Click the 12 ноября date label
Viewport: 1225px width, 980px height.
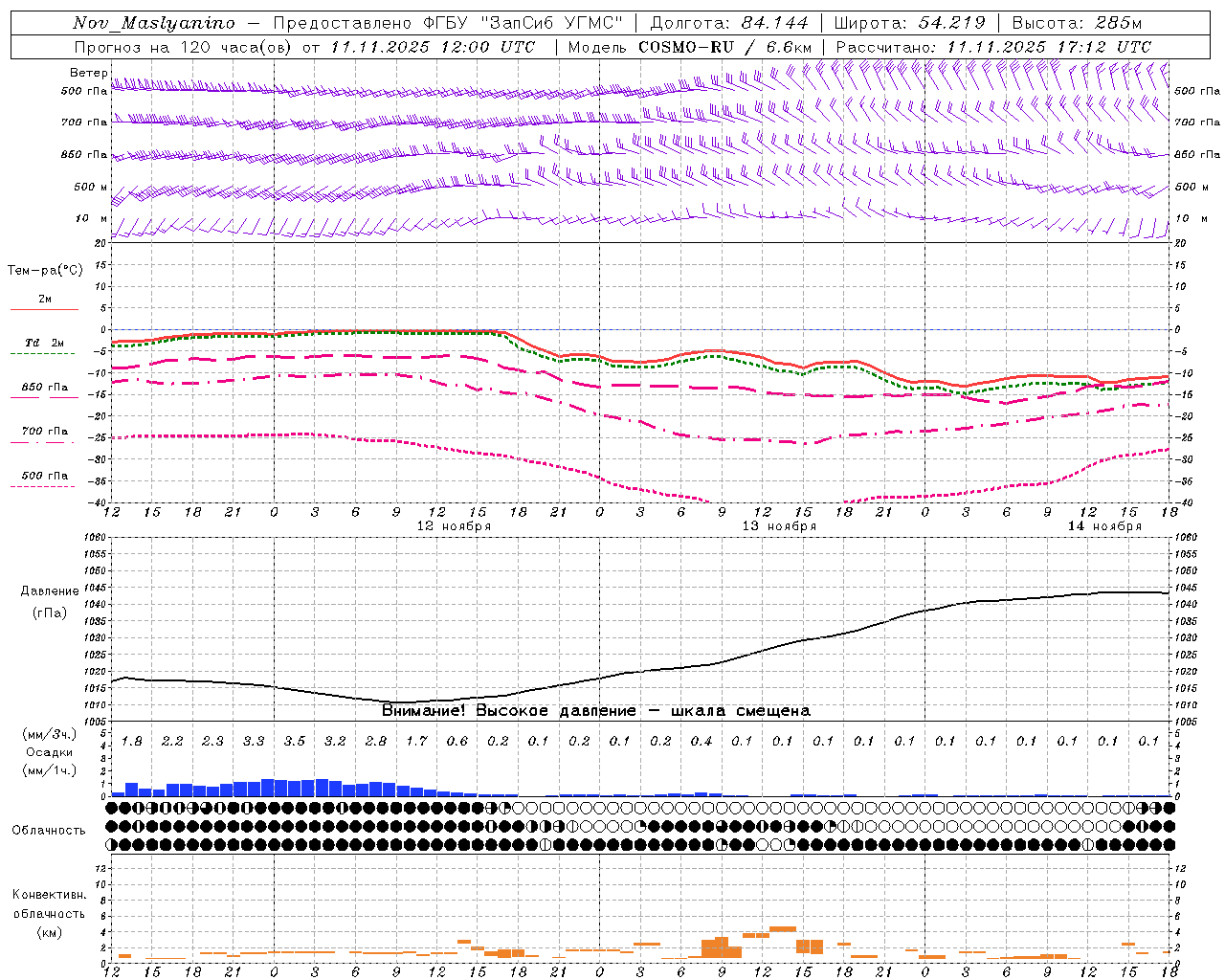click(x=454, y=526)
